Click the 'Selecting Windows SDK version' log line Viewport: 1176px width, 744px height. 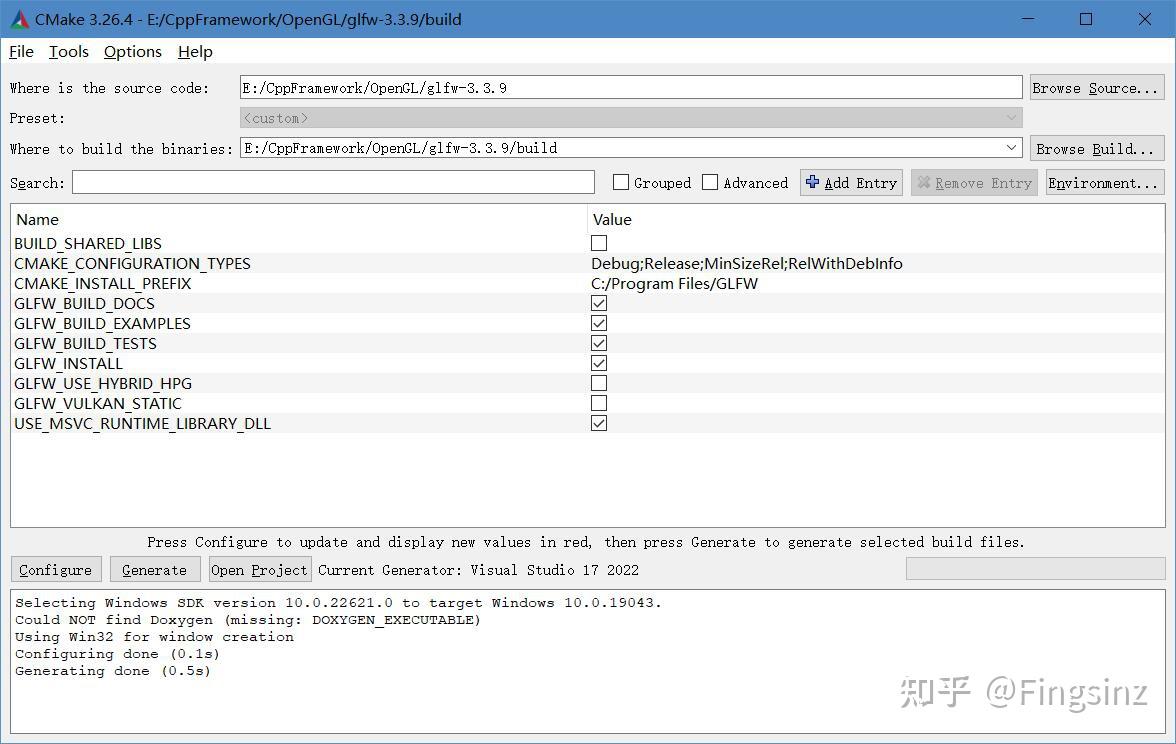(x=338, y=603)
